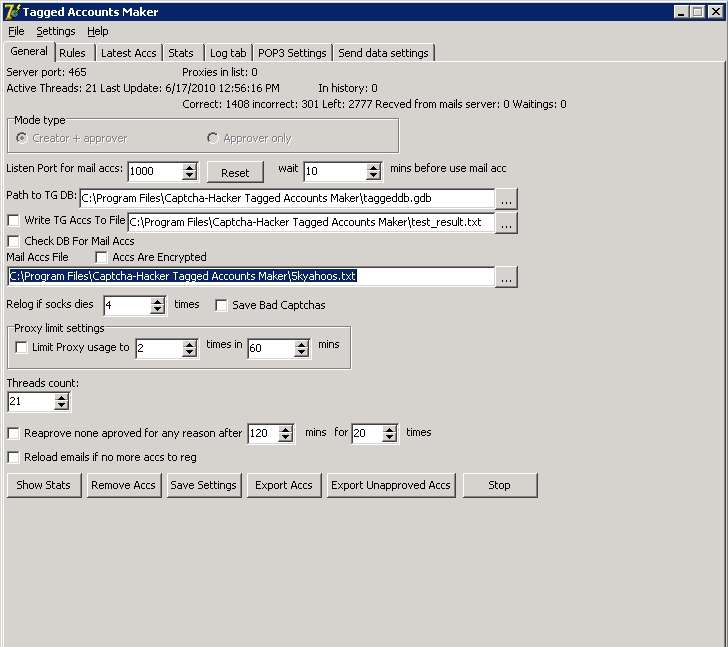Browse for the Path to TG DB
The image size is (728, 647).
[506, 199]
